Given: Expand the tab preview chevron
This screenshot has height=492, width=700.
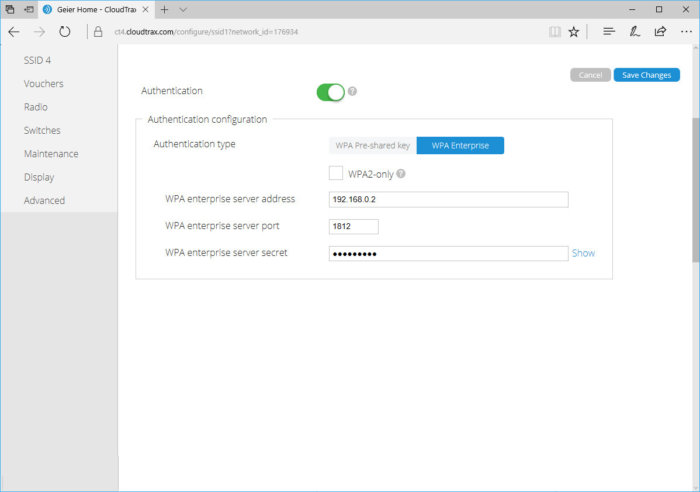Looking at the screenshot, I should tap(183, 9).
